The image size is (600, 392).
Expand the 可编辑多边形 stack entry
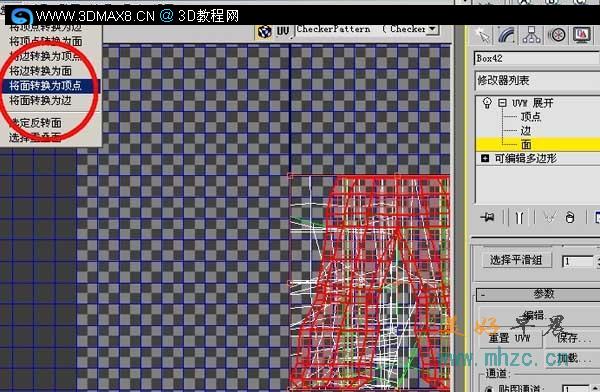pos(485,158)
